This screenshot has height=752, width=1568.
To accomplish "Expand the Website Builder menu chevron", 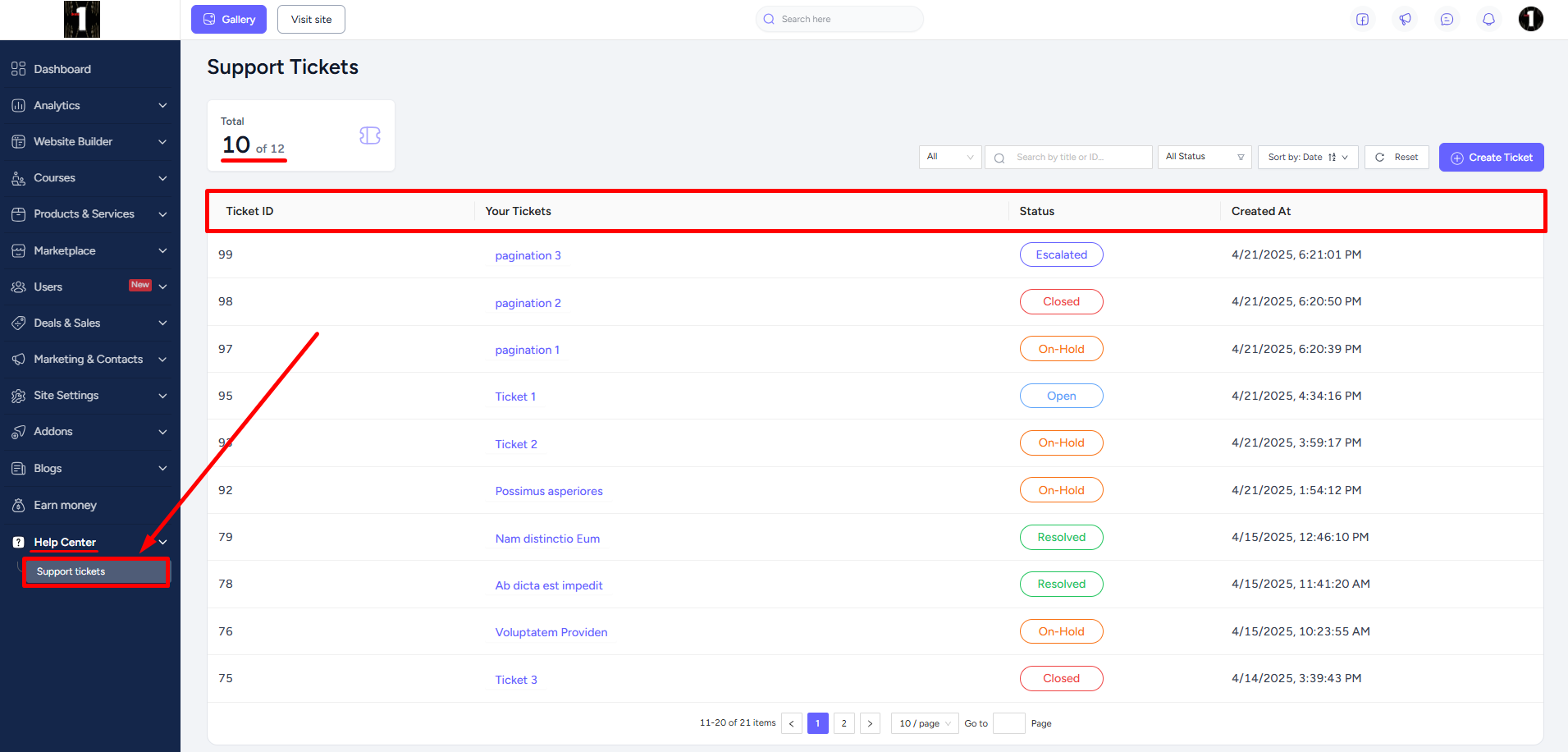I will 162,142.
